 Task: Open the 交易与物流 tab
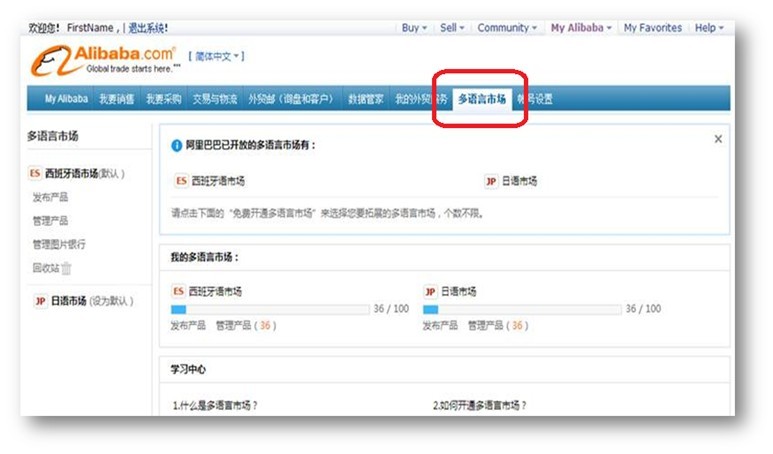coord(214,99)
